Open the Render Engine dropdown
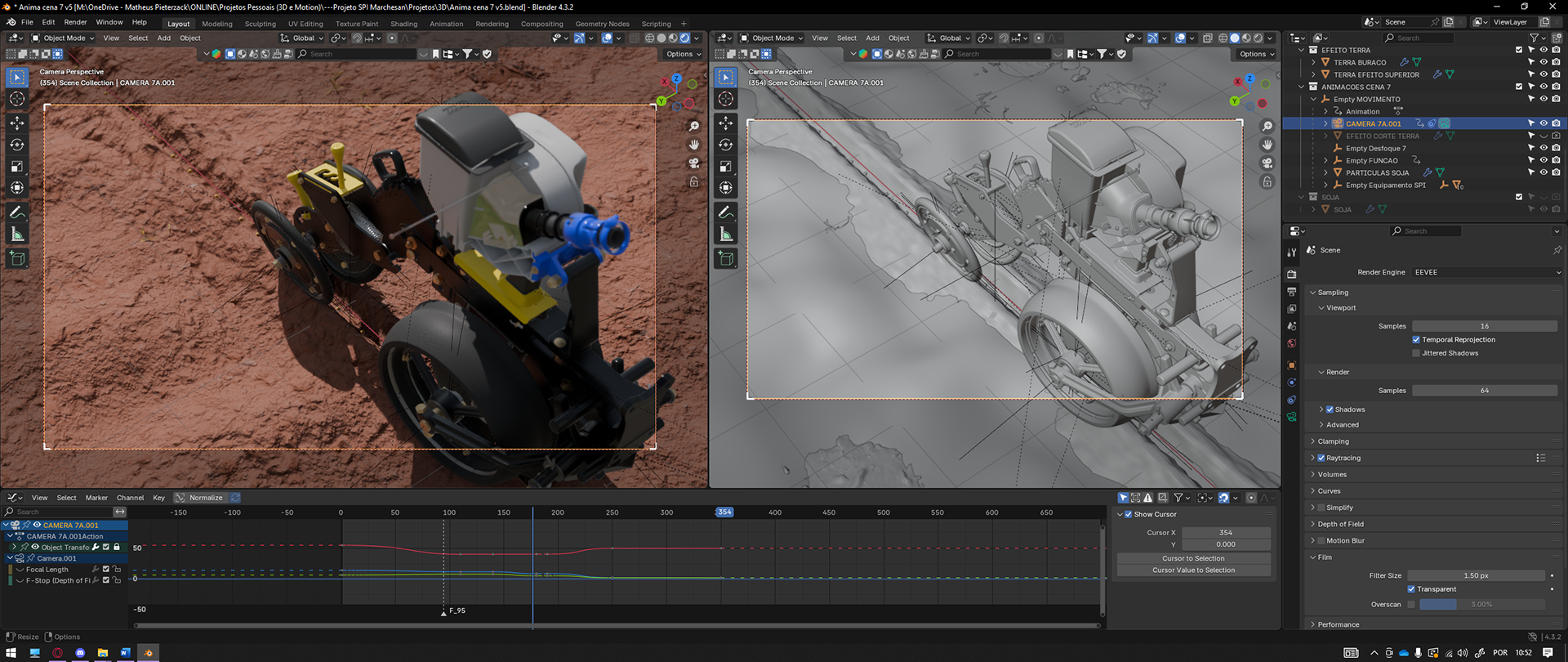This screenshot has height=662, width=1568. pyautogui.click(x=1486, y=272)
